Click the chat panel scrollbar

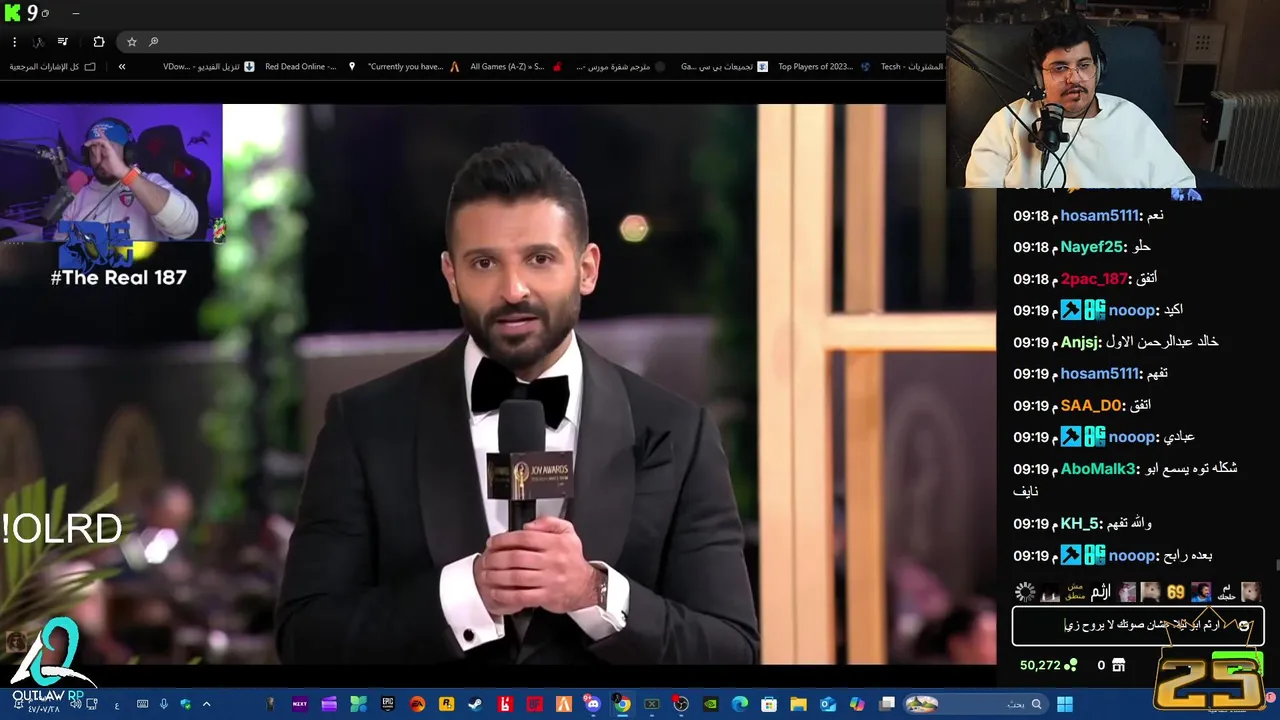(x=1276, y=567)
